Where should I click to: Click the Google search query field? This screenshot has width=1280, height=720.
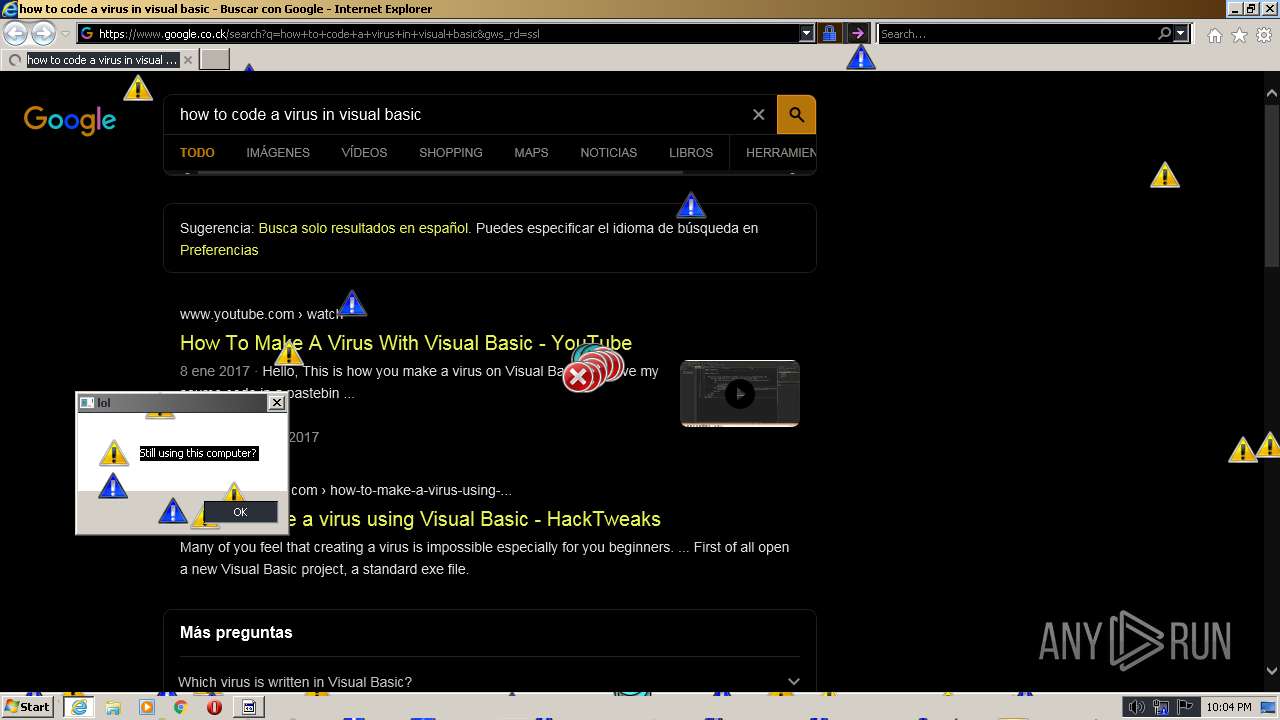tap(455, 115)
